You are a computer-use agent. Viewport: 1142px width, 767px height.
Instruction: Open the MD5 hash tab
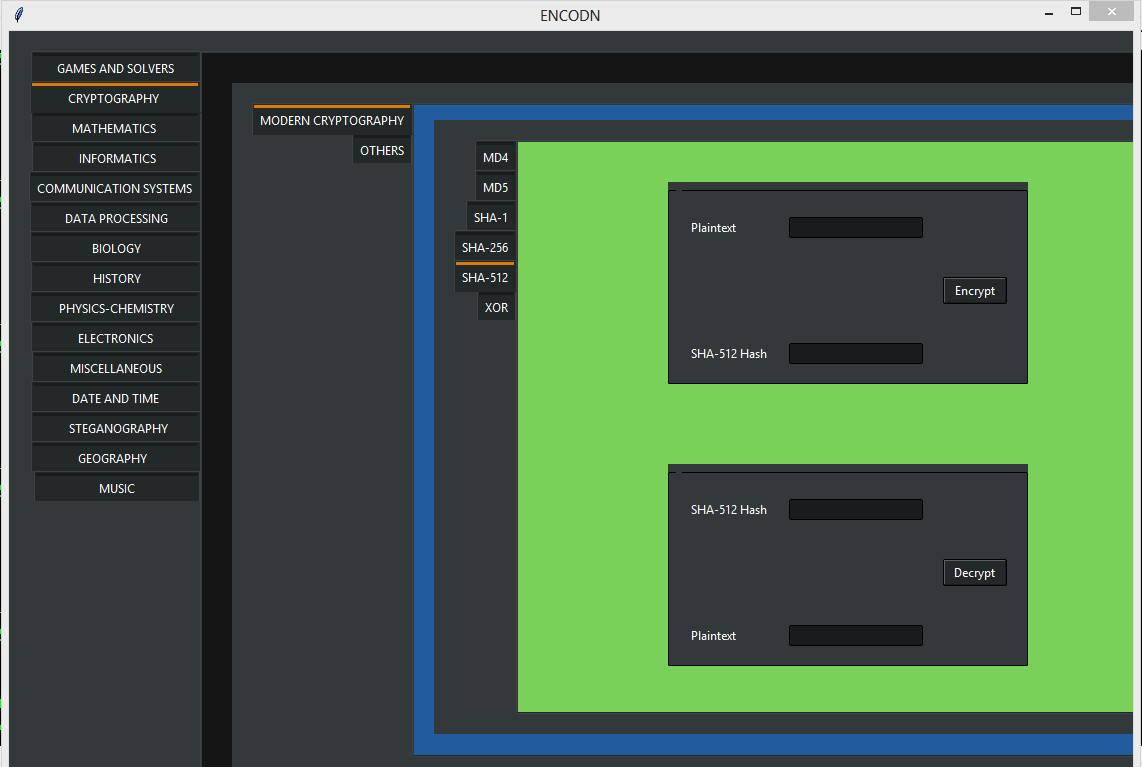(x=495, y=187)
